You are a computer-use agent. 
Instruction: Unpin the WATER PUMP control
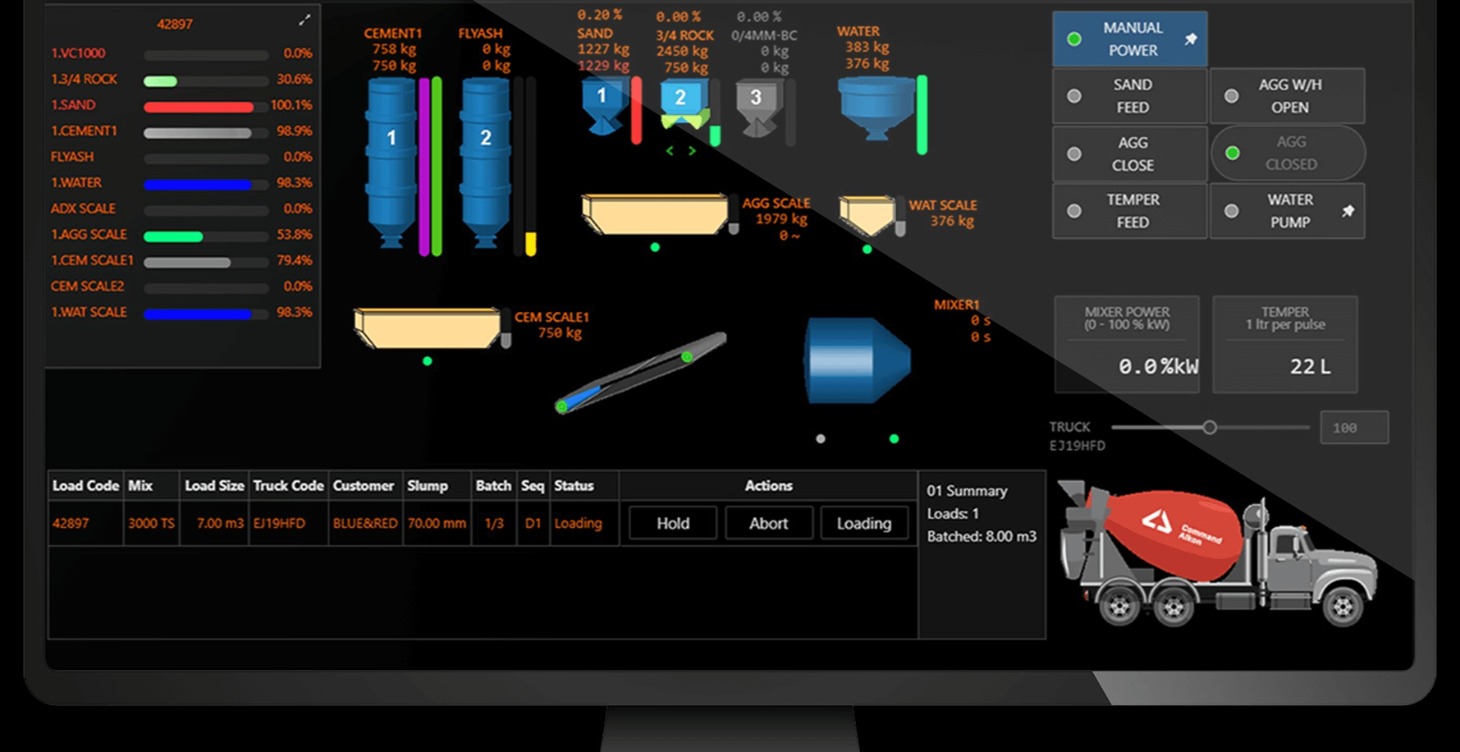click(x=1348, y=211)
